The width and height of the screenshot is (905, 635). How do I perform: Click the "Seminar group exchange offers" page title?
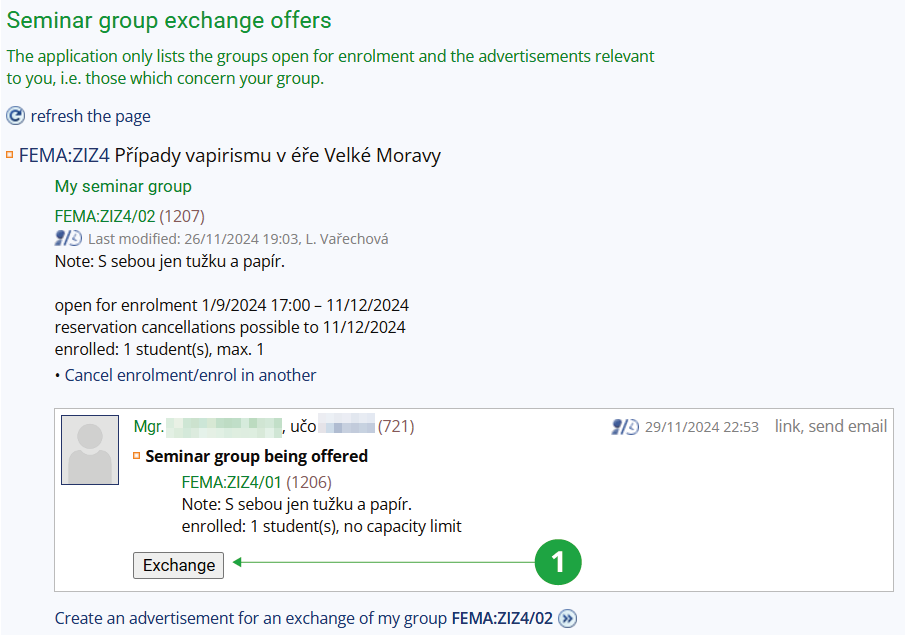pyautogui.click(x=169, y=20)
